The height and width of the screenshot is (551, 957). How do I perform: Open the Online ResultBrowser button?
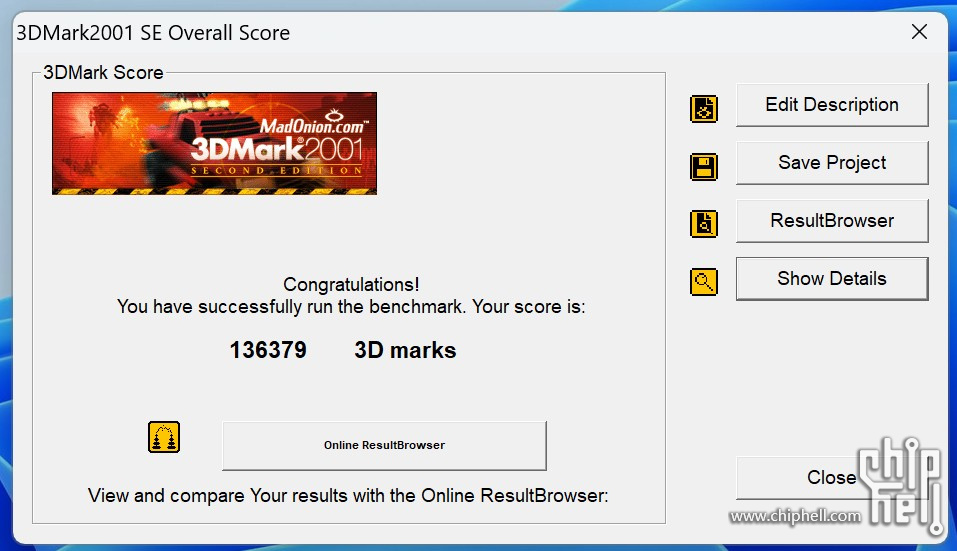pos(385,445)
